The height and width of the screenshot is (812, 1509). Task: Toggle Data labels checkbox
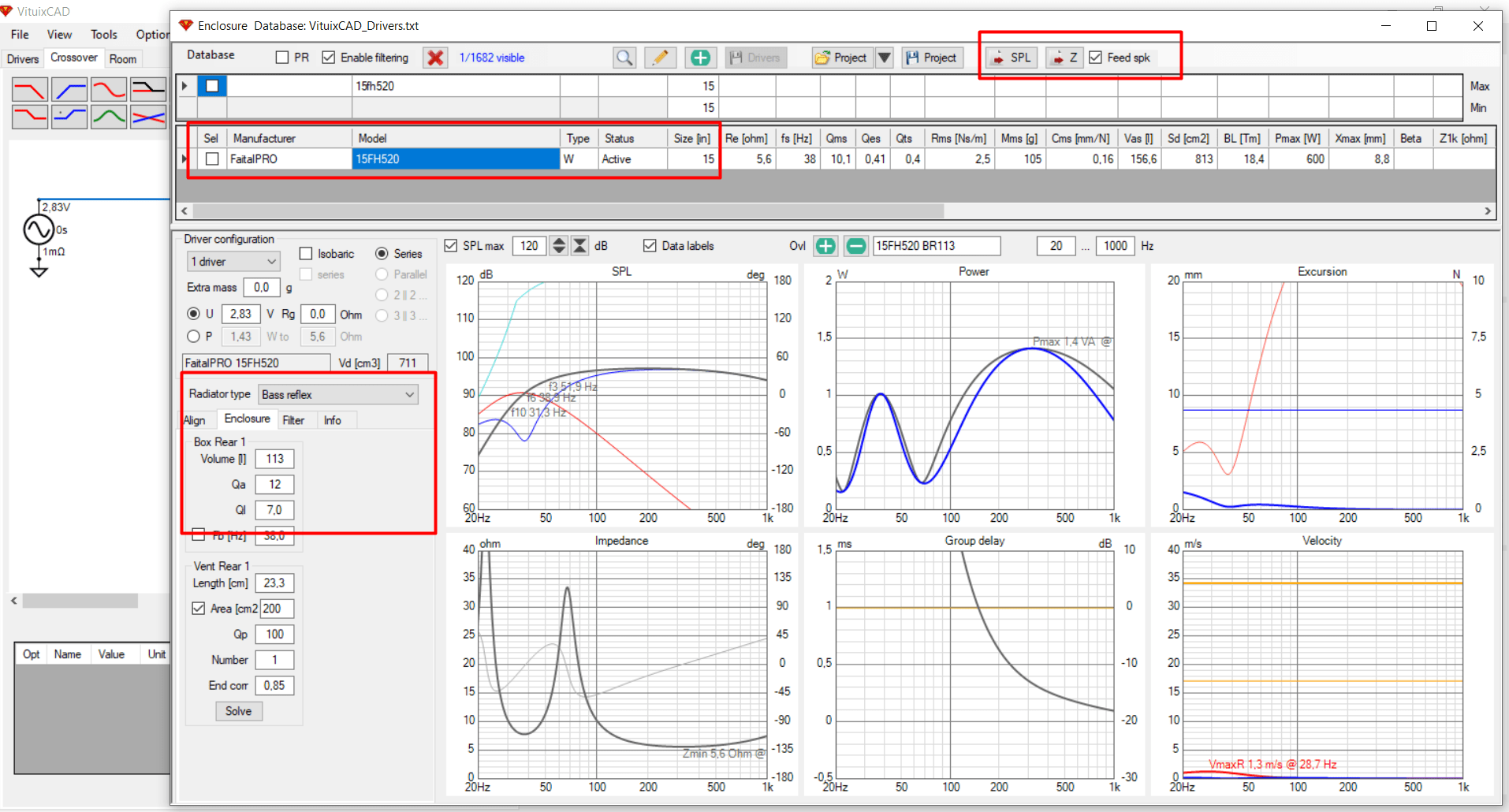650,246
